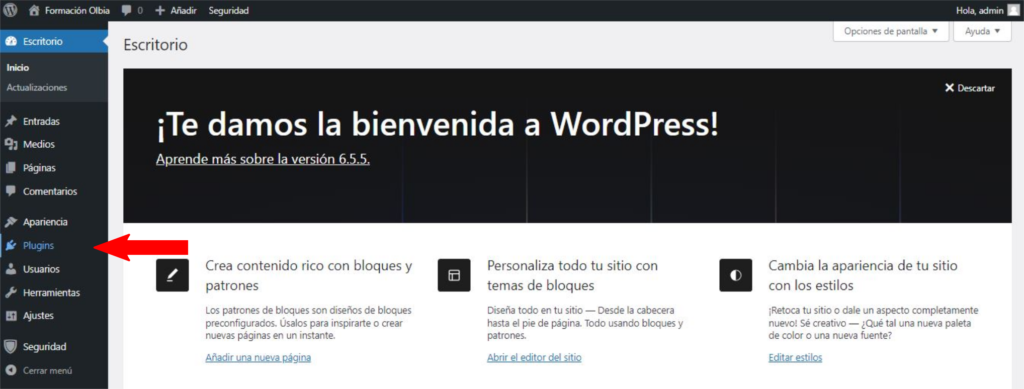This screenshot has width=1024, height=389.
Task: Click the Ajustes settings icon
Action: (x=10, y=316)
